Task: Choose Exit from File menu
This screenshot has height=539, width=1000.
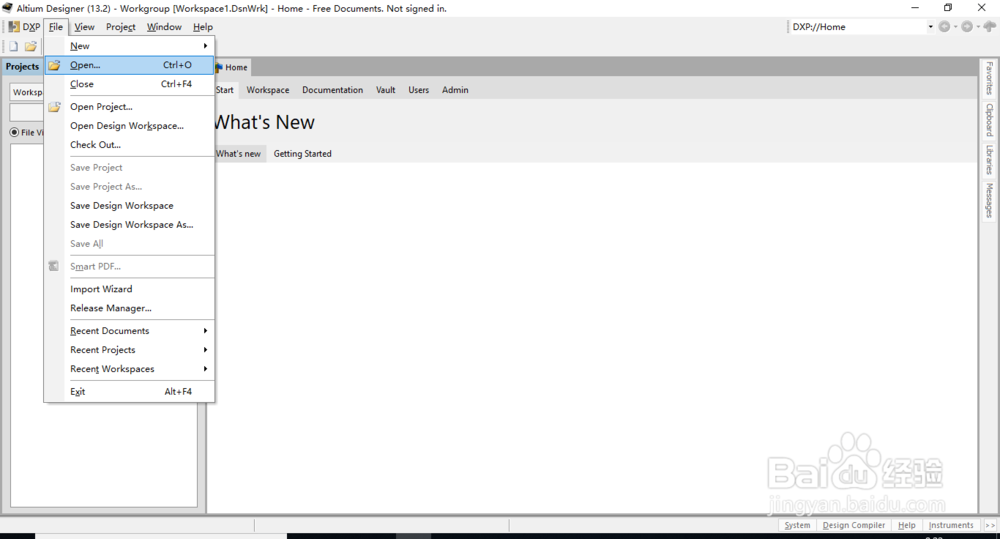Action: (x=129, y=392)
